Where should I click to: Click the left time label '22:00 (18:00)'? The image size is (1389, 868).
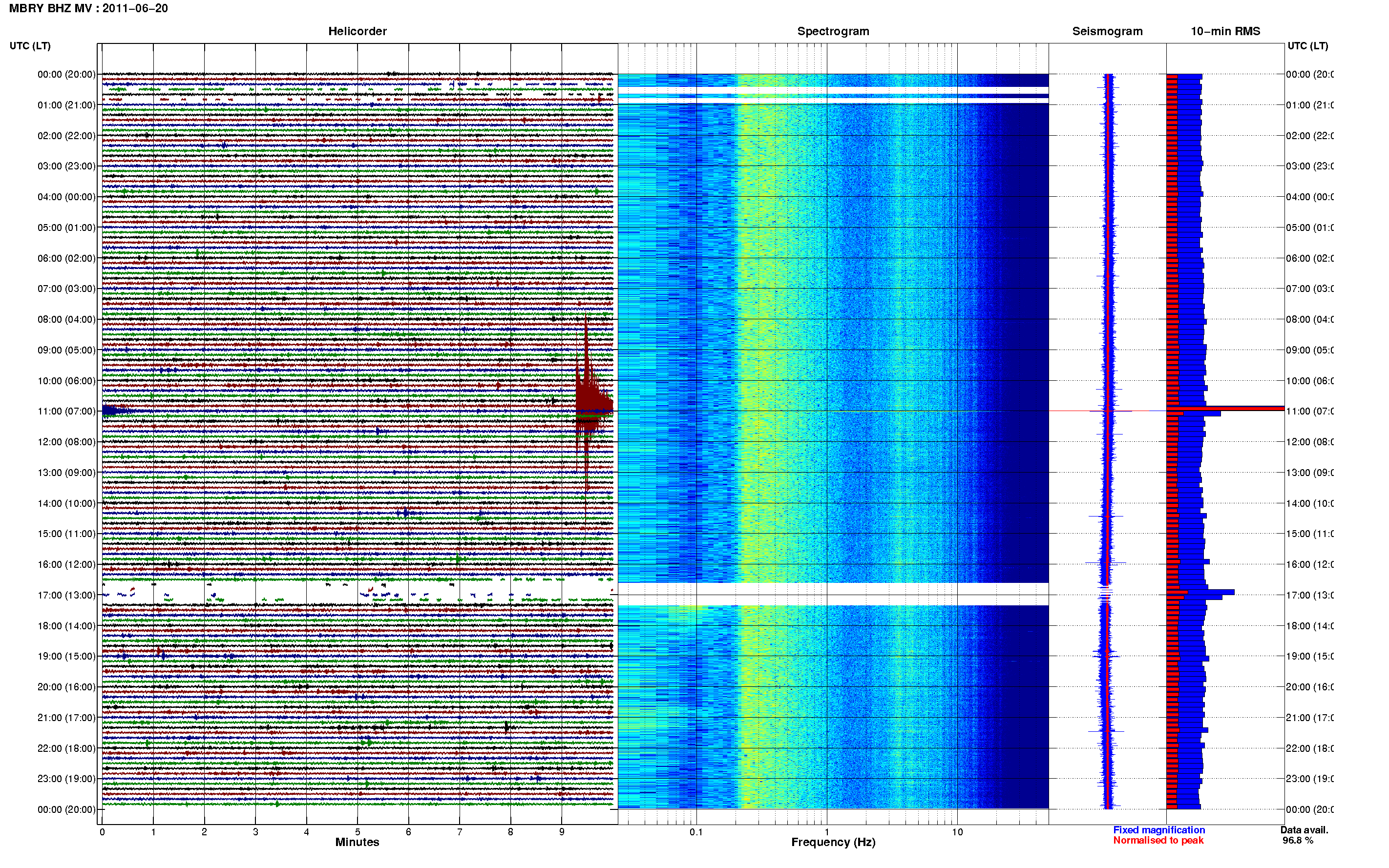click(x=66, y=748)
